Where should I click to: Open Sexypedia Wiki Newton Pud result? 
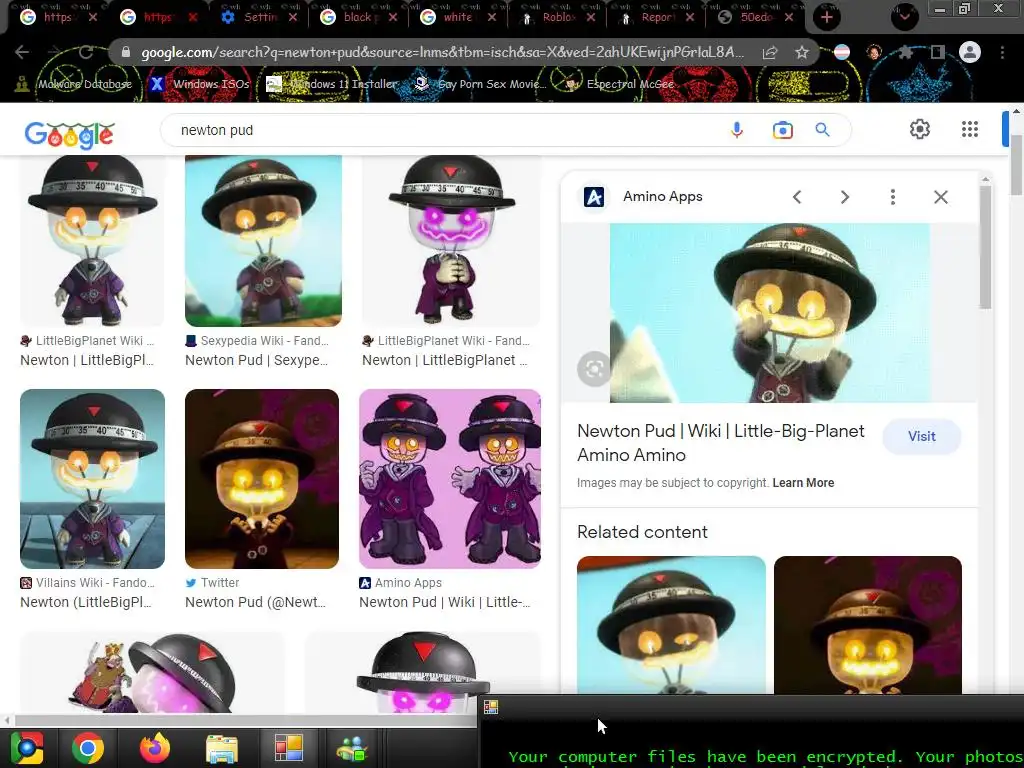(263, 241)
